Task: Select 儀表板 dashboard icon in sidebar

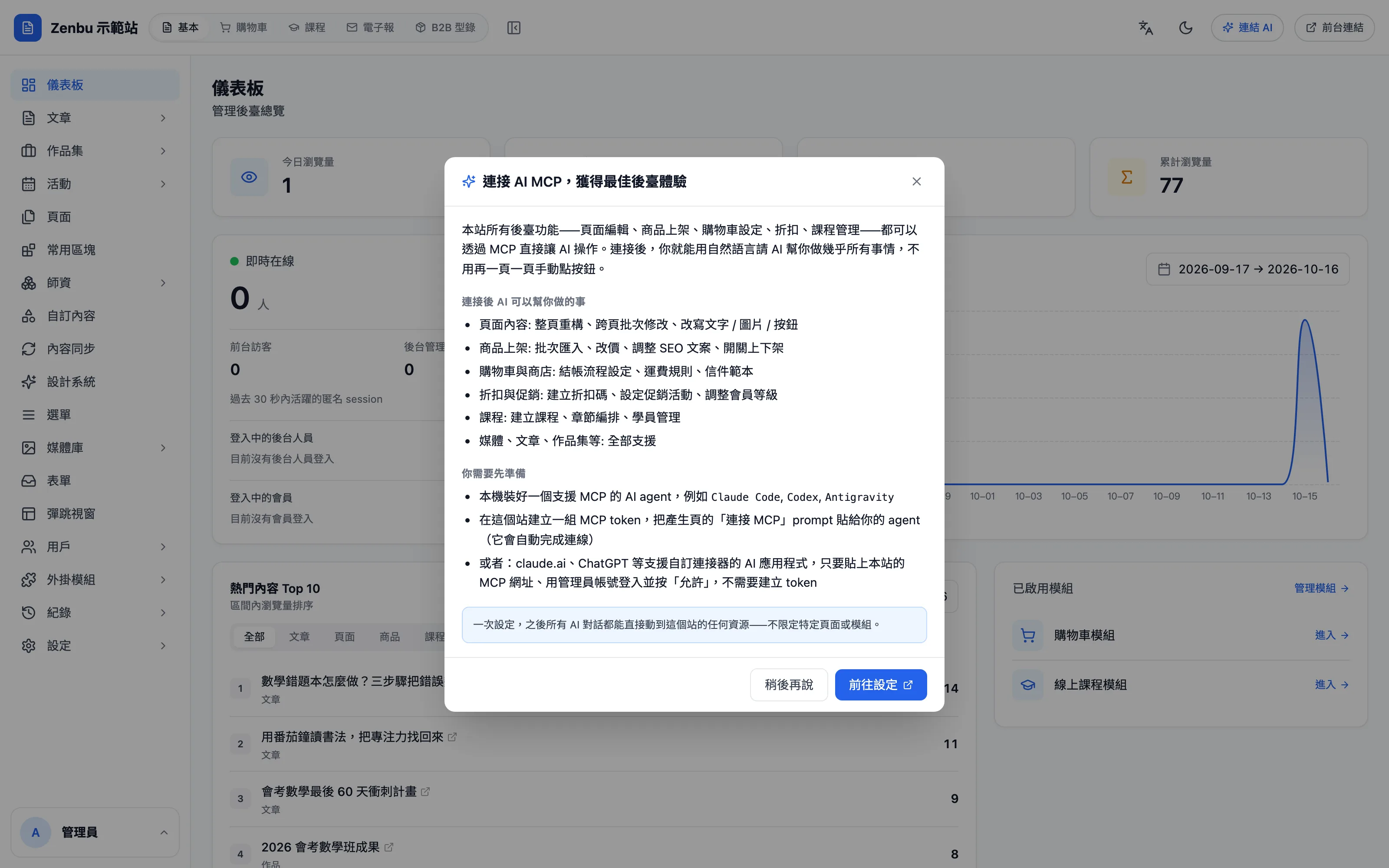Action: (29, 85)
